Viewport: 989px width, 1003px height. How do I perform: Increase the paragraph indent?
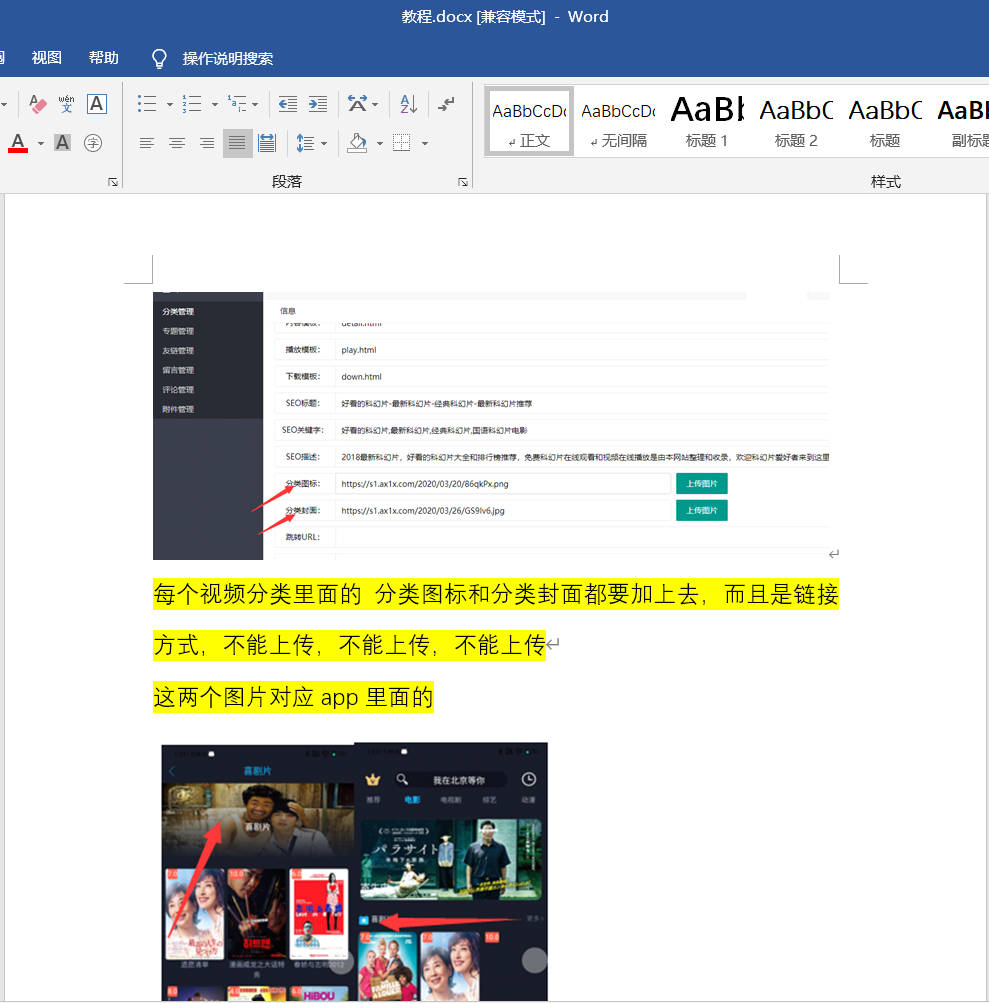click(x=318, y=104)
